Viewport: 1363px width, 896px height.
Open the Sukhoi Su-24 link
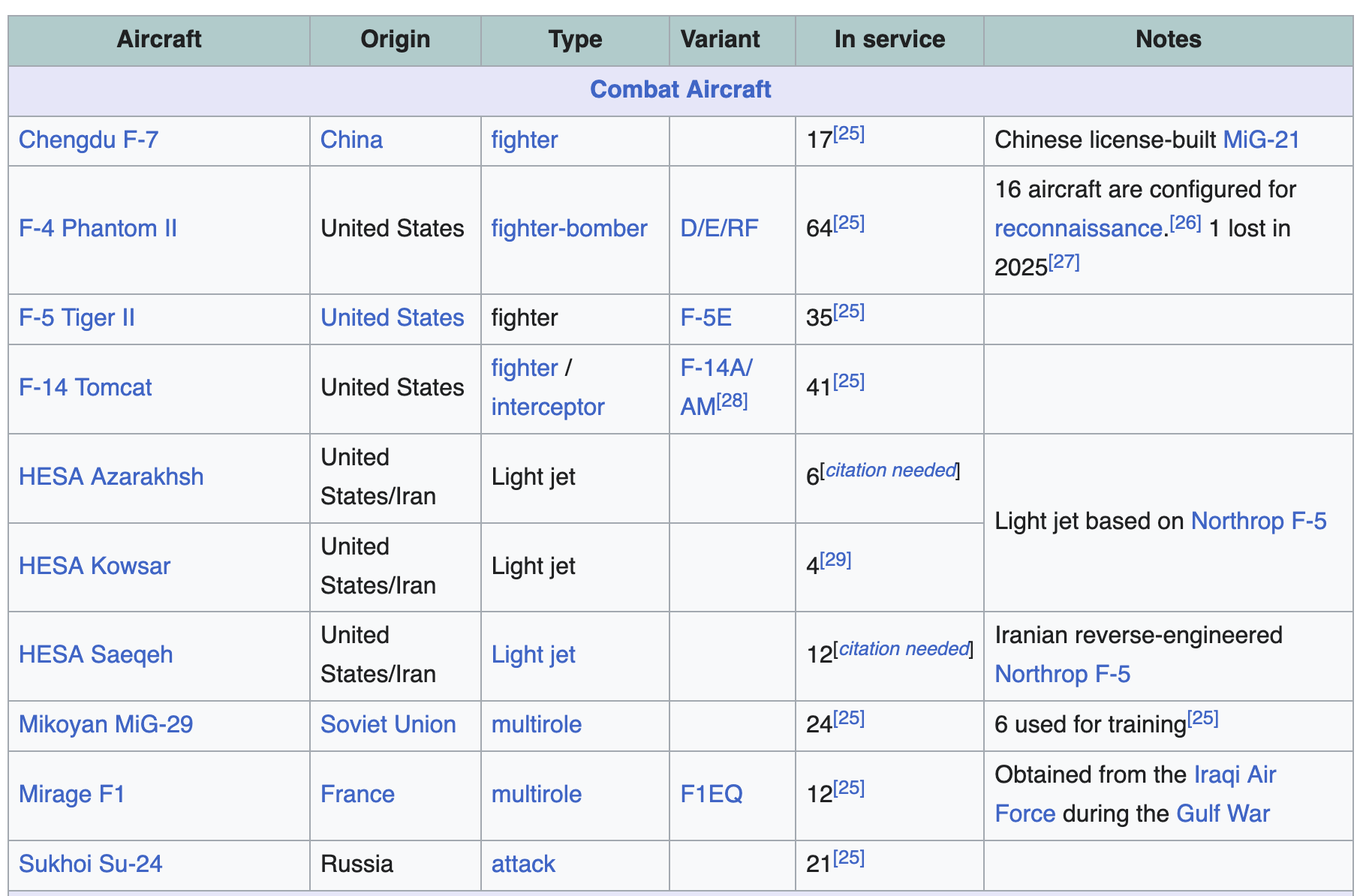click(x=91, y=864)
